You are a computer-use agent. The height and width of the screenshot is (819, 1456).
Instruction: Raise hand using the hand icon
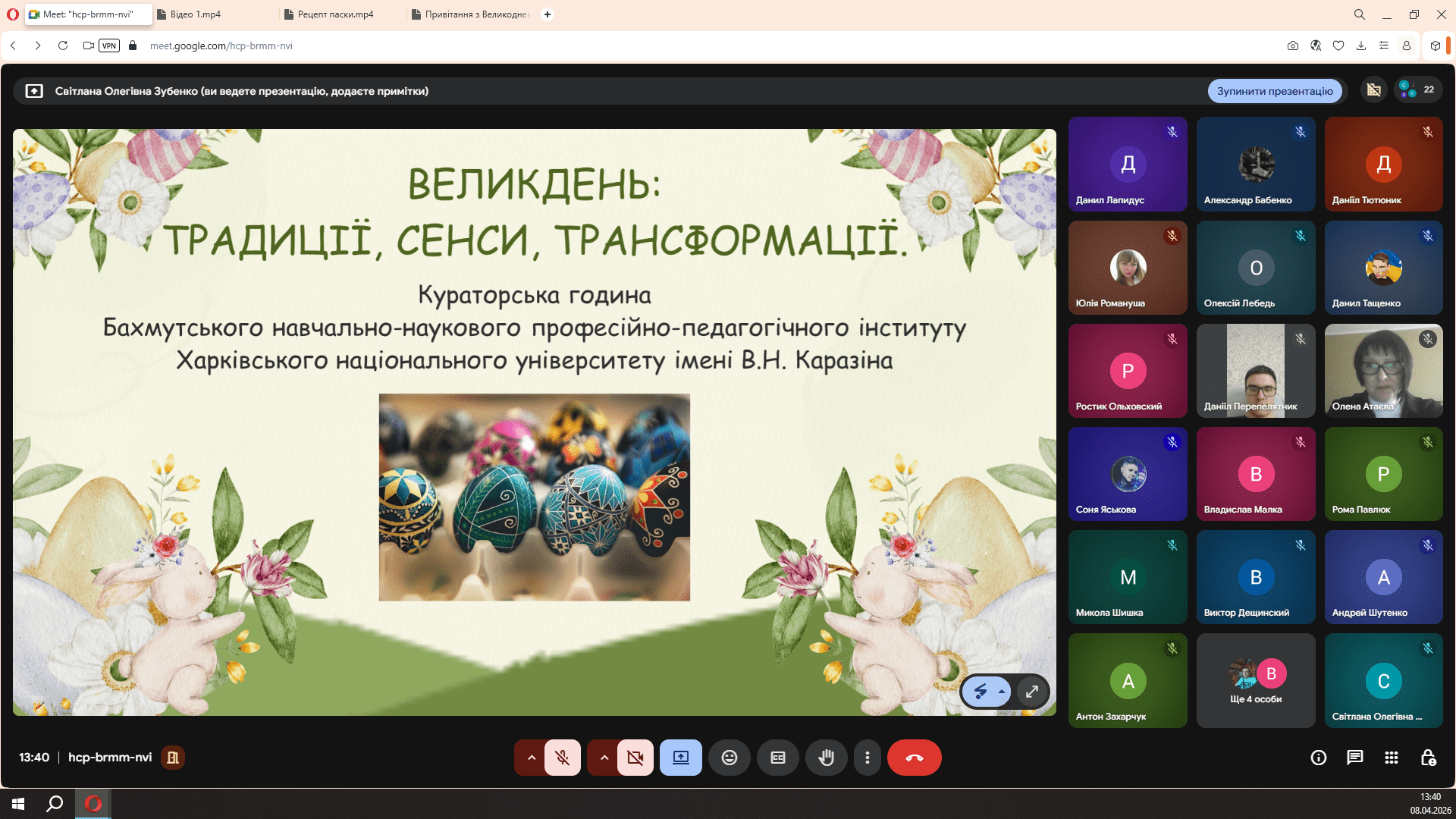pyautogui.click(x=826, y=758)
